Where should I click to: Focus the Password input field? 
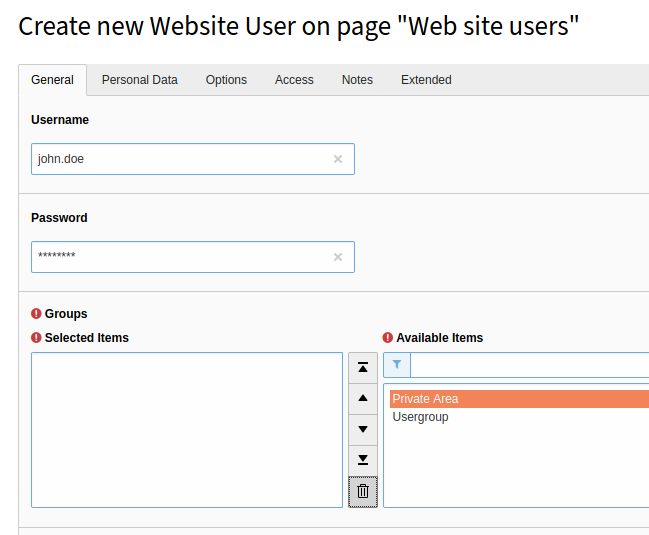pyautogui.click(x=193, y=257)
